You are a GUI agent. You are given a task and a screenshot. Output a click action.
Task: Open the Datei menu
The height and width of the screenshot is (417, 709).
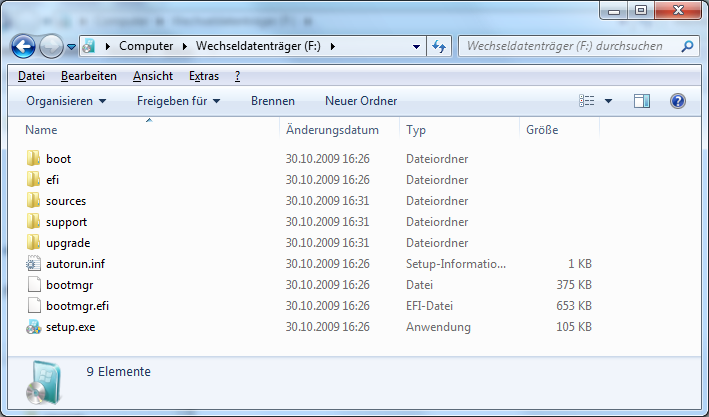coord(31,76)
